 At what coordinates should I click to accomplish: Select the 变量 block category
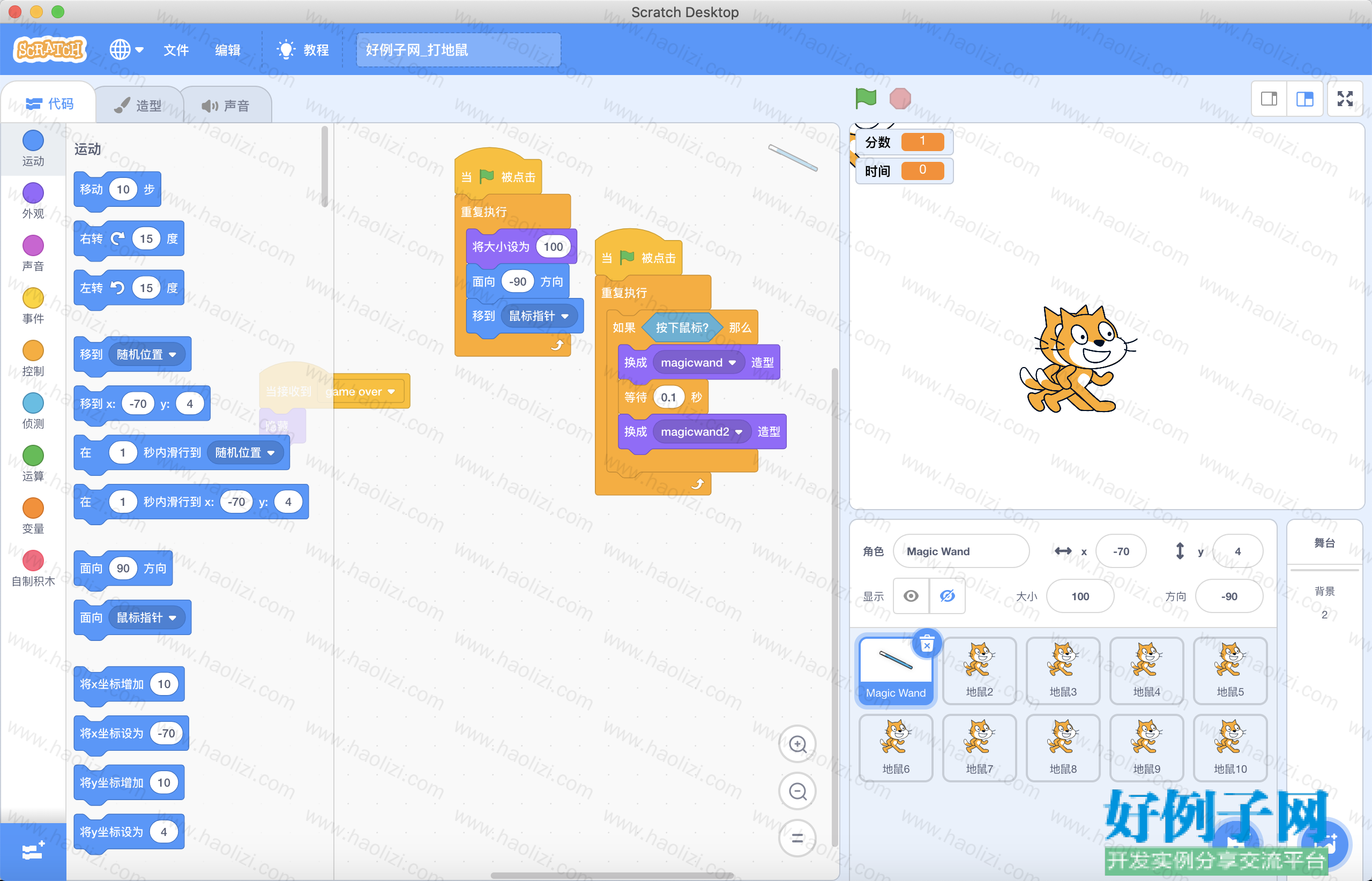(33, 517)
